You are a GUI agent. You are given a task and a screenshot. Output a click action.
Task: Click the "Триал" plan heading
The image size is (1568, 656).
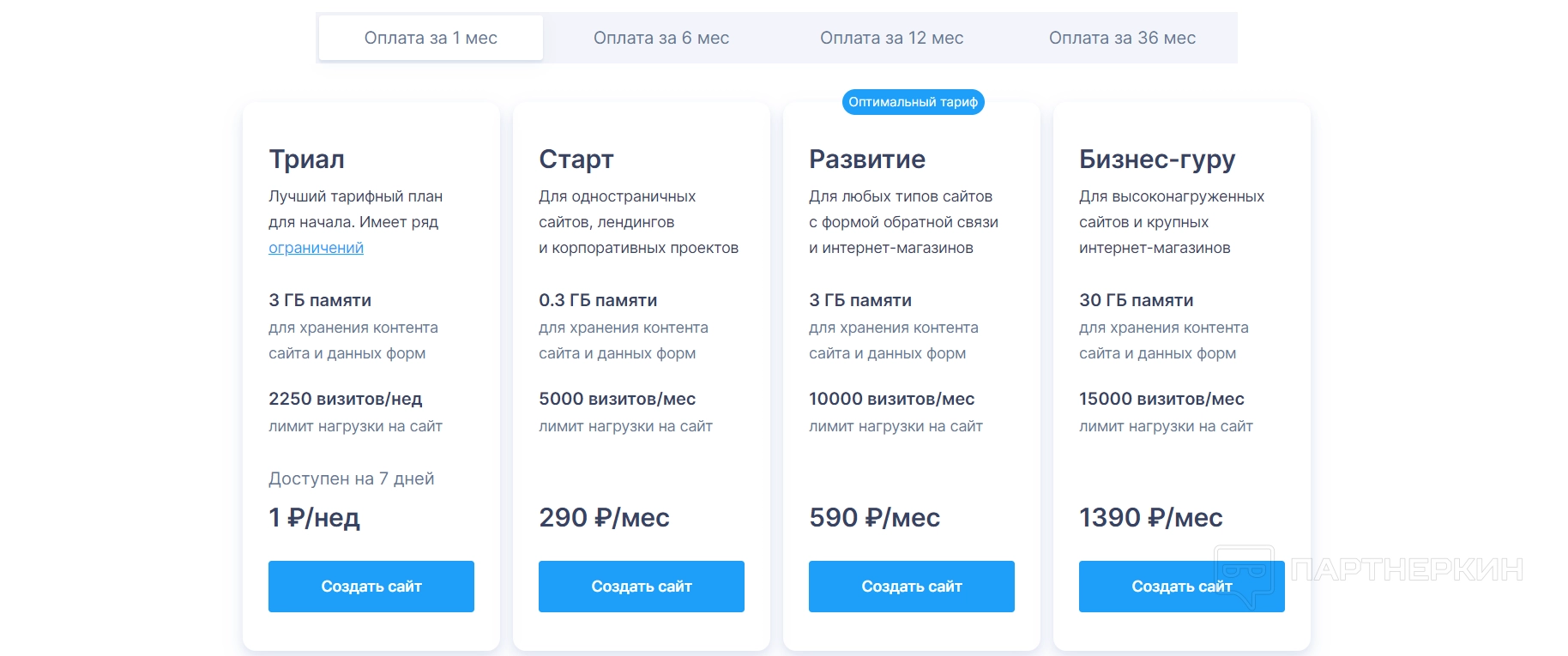[x=306, y=159]
